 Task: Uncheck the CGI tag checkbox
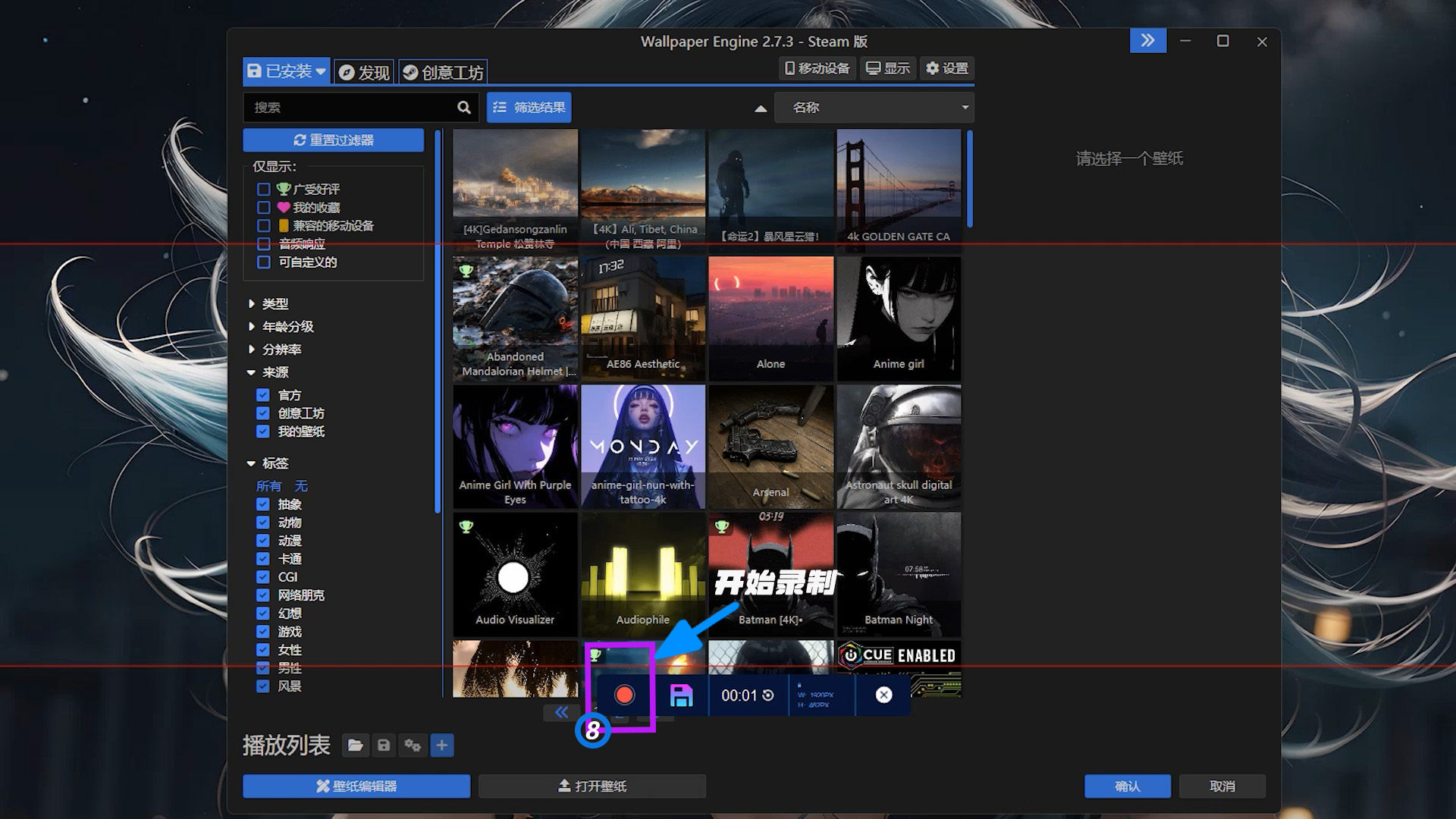[263, 577]
